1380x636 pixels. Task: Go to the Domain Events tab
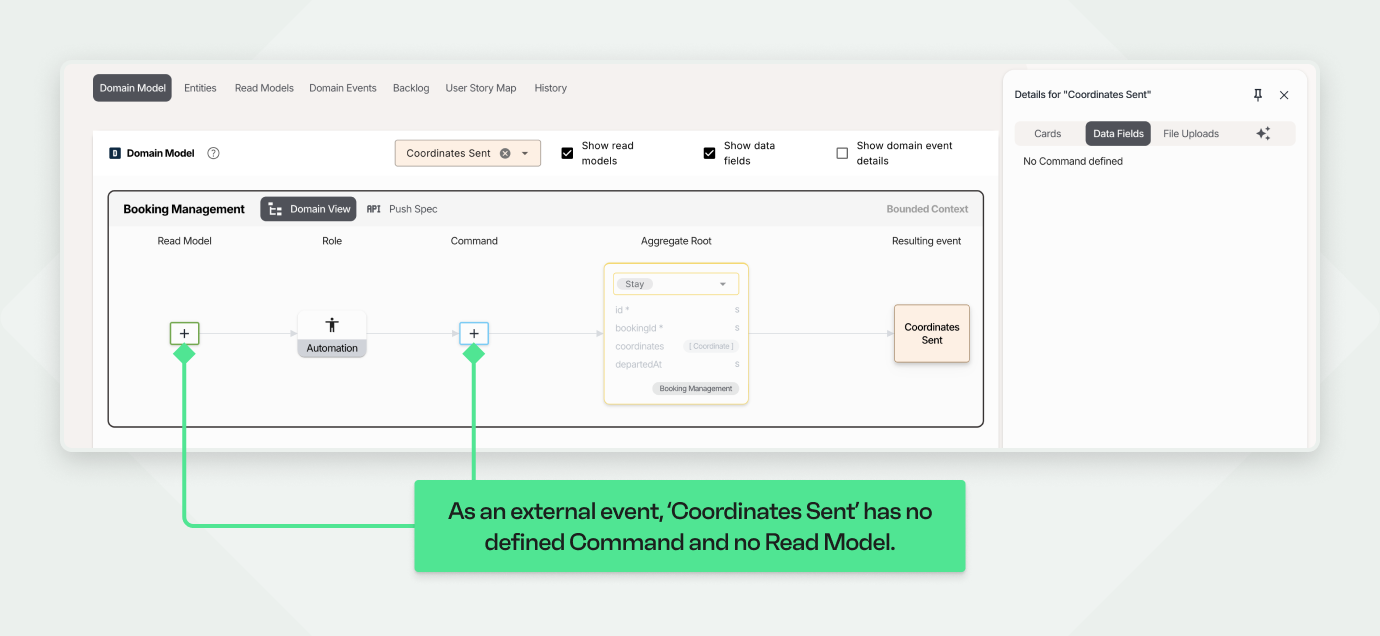point(343,88)
